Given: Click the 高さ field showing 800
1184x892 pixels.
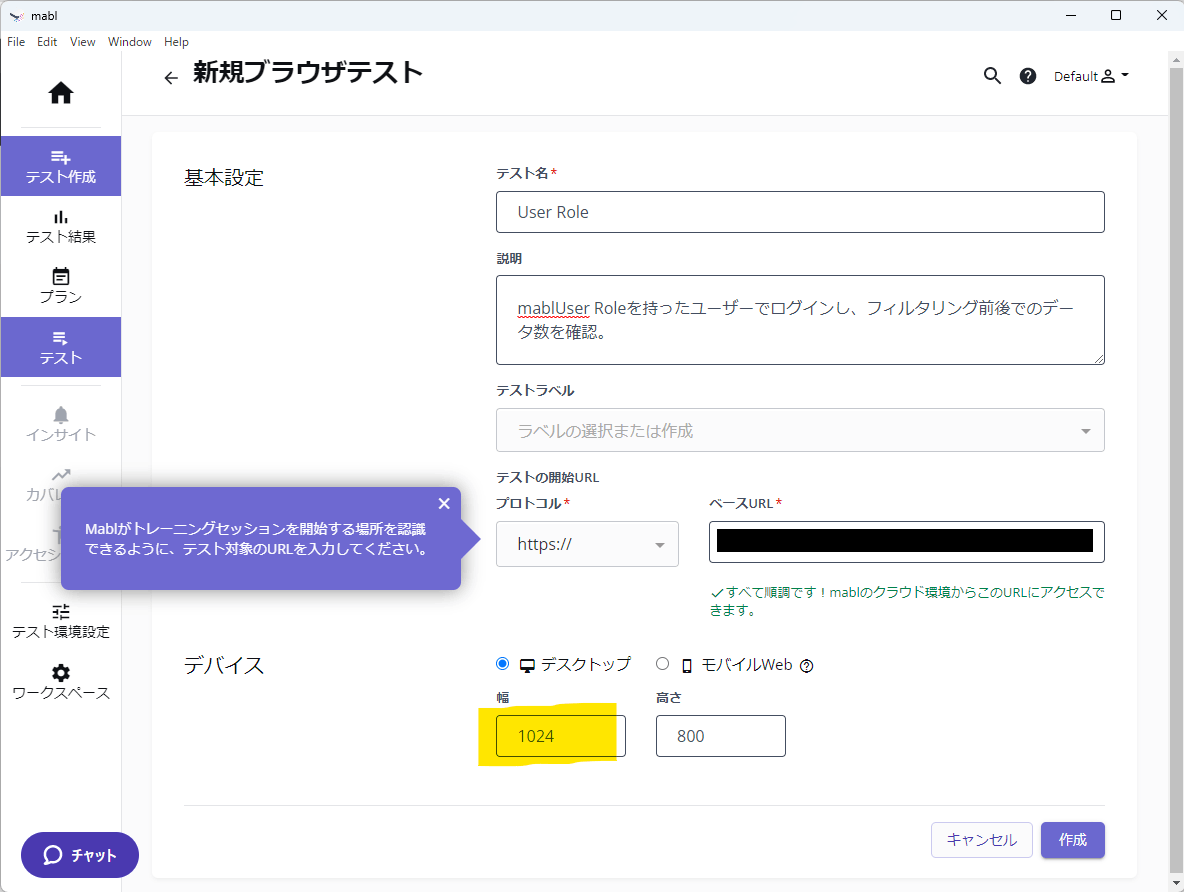Looking at the screenshot, I should (720, 736).
